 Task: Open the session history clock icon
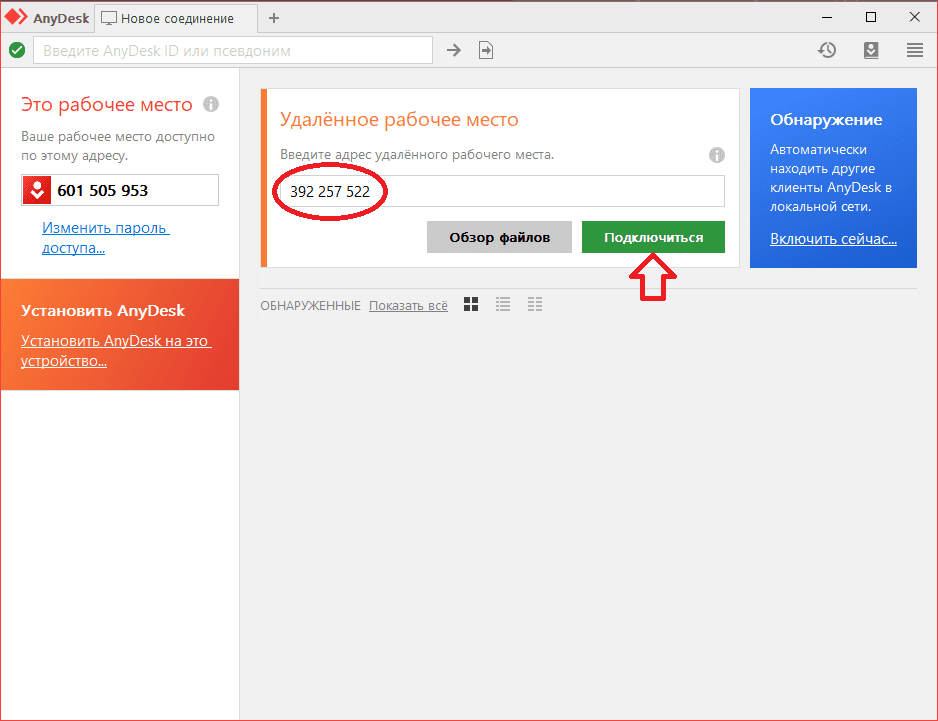(827, 50)
